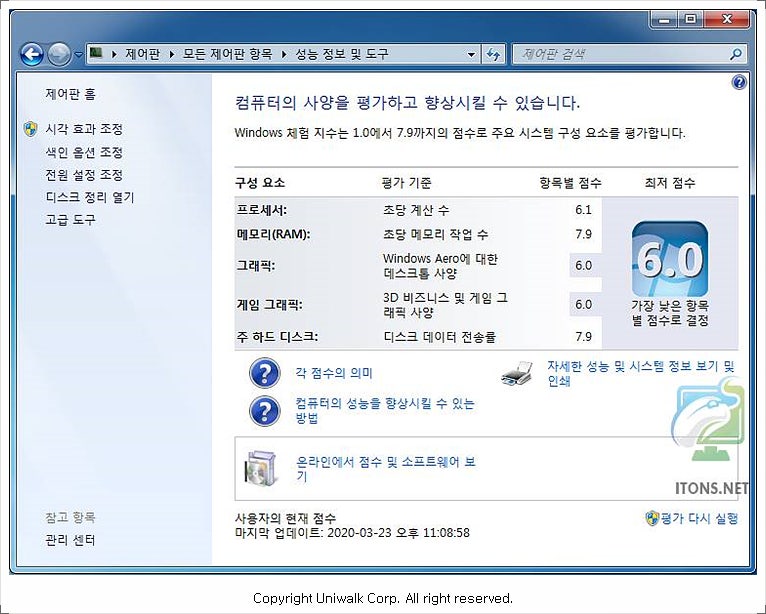766x614 pixels.
Task: Open help via the blue question icon
Action: [x=739, y=82]
